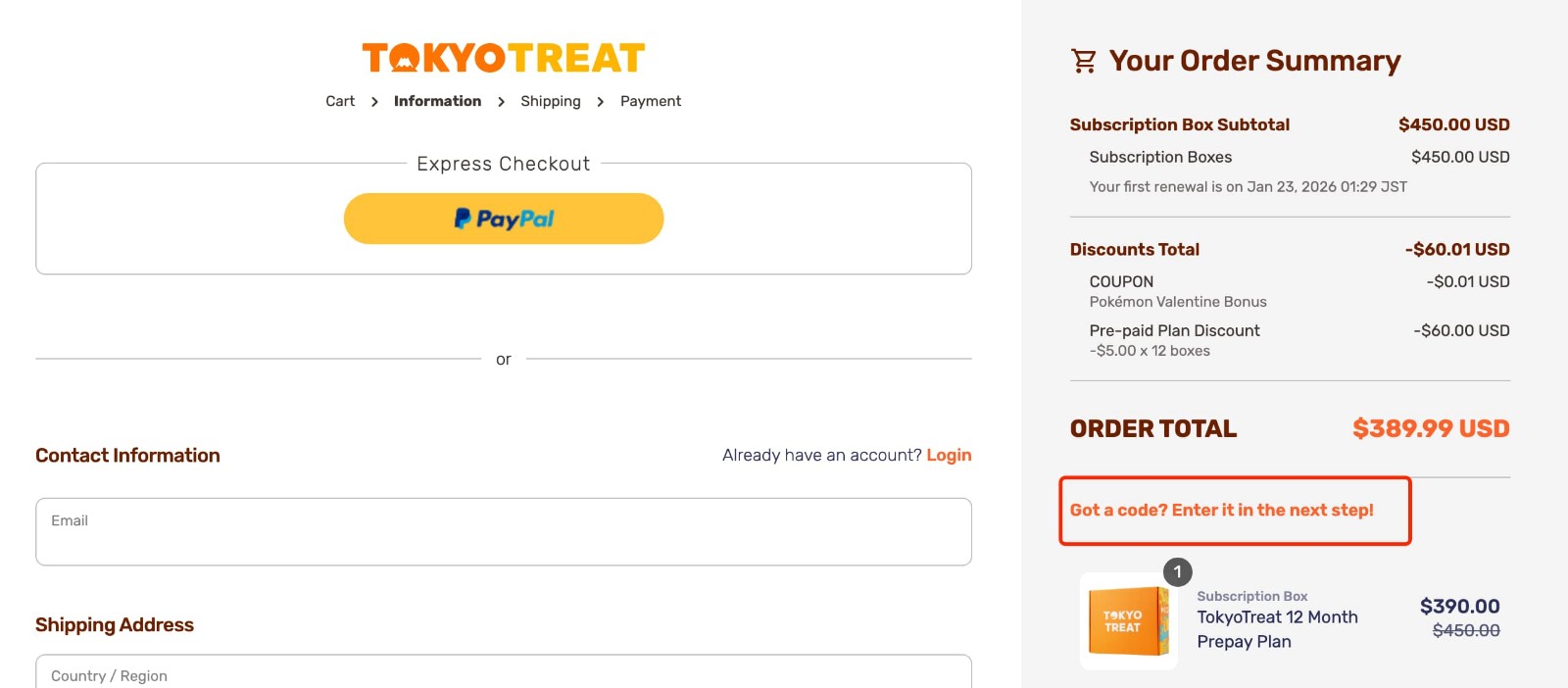Open the Country / Region selector
Image resolution: width=1568 pixels, height=688 pixels.
[x=503, y=672]
